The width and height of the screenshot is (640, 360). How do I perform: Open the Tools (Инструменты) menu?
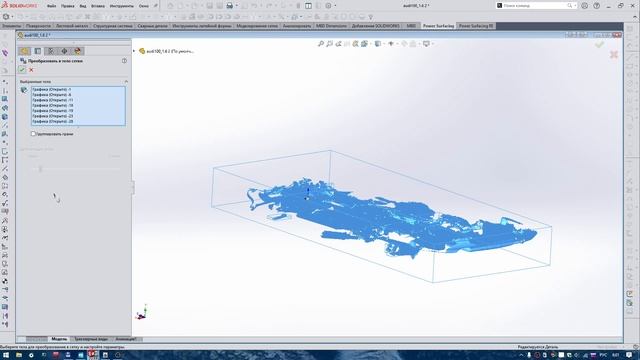click(x=122, y=6)
